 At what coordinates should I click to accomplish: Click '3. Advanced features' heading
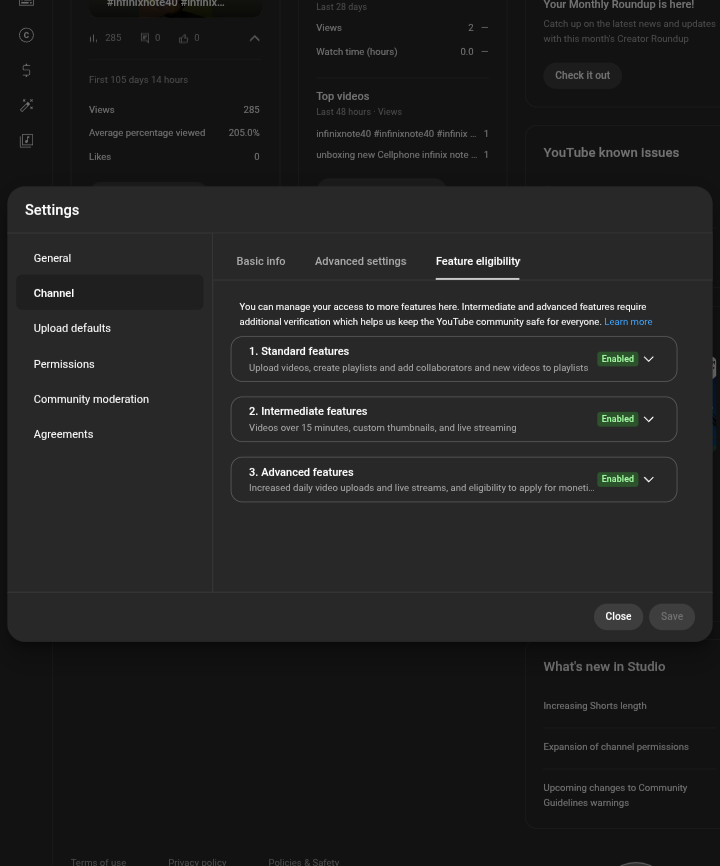(301, 472)
